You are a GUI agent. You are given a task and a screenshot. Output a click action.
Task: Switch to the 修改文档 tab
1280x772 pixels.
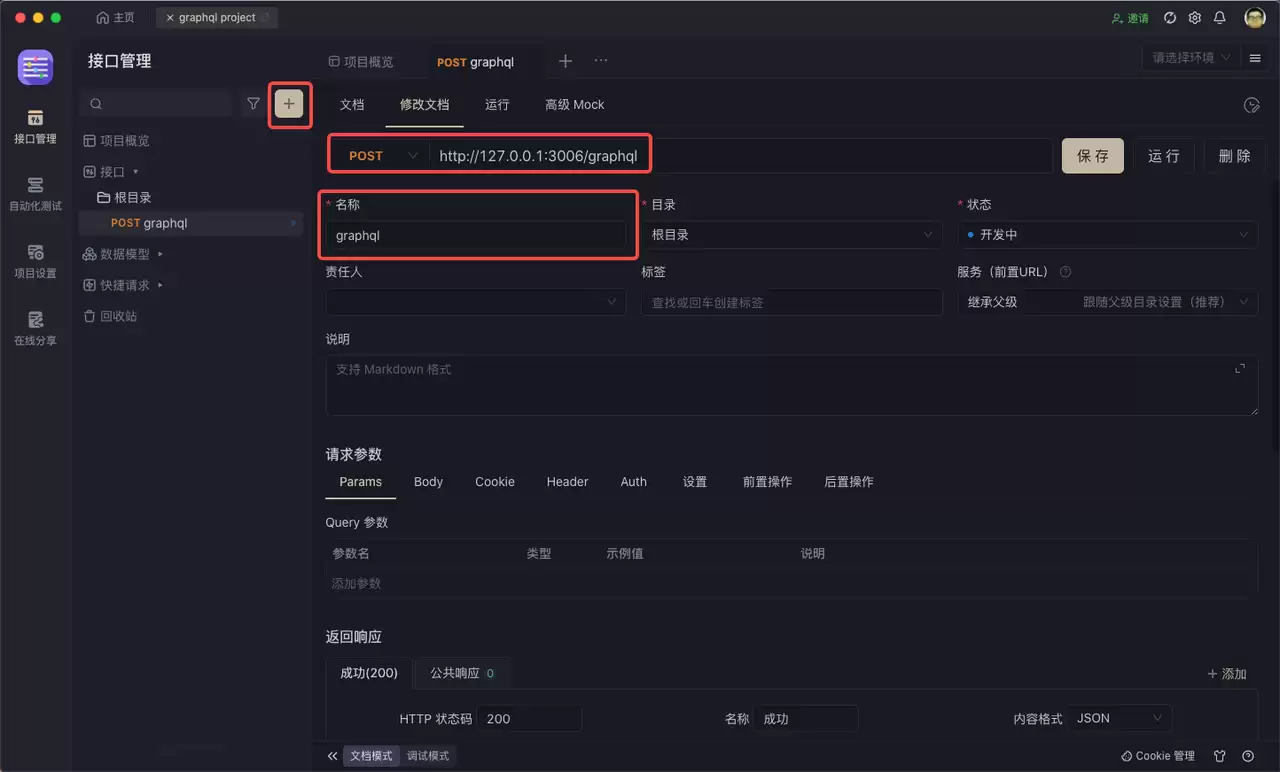[x=425, y=105]
